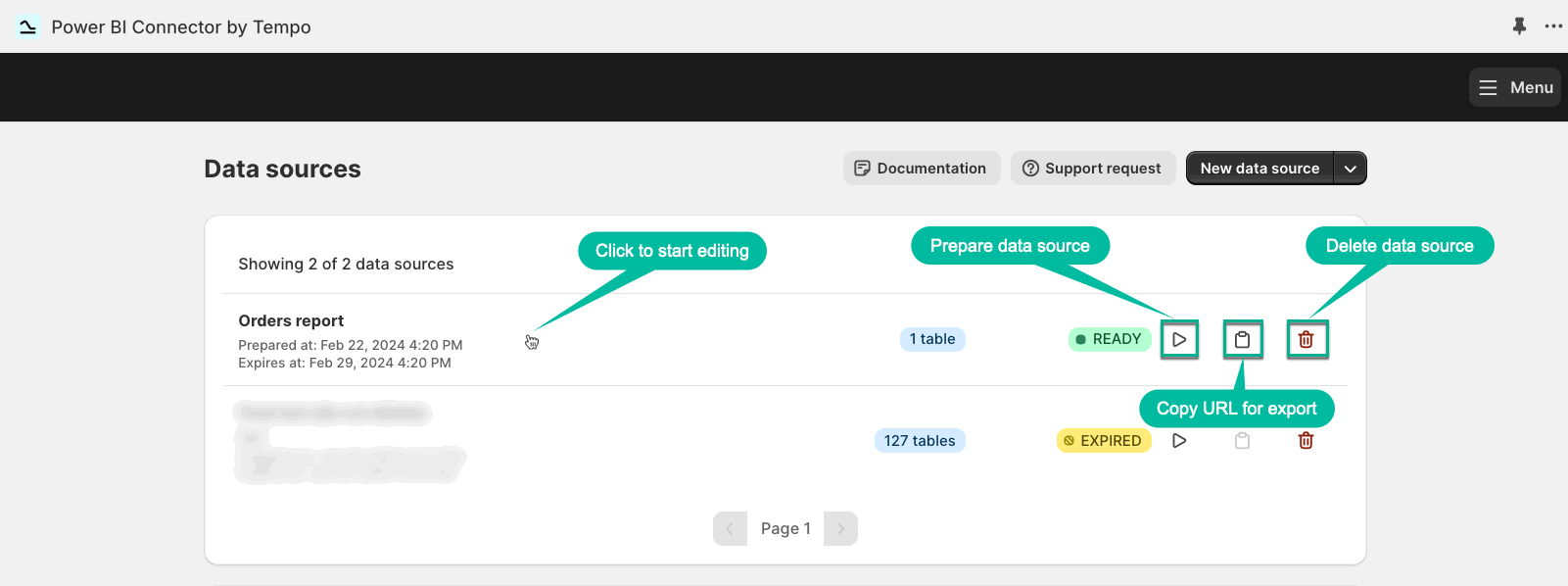This screenshot has width=1568, height=586.
Task: Click the EXPIRED status badge
Action: click(x=1103, y=441)
